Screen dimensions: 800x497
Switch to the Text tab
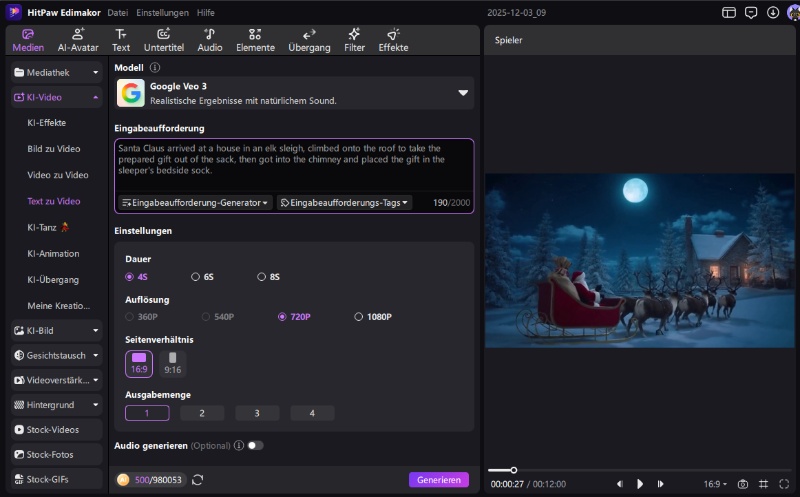coord(121,40)
